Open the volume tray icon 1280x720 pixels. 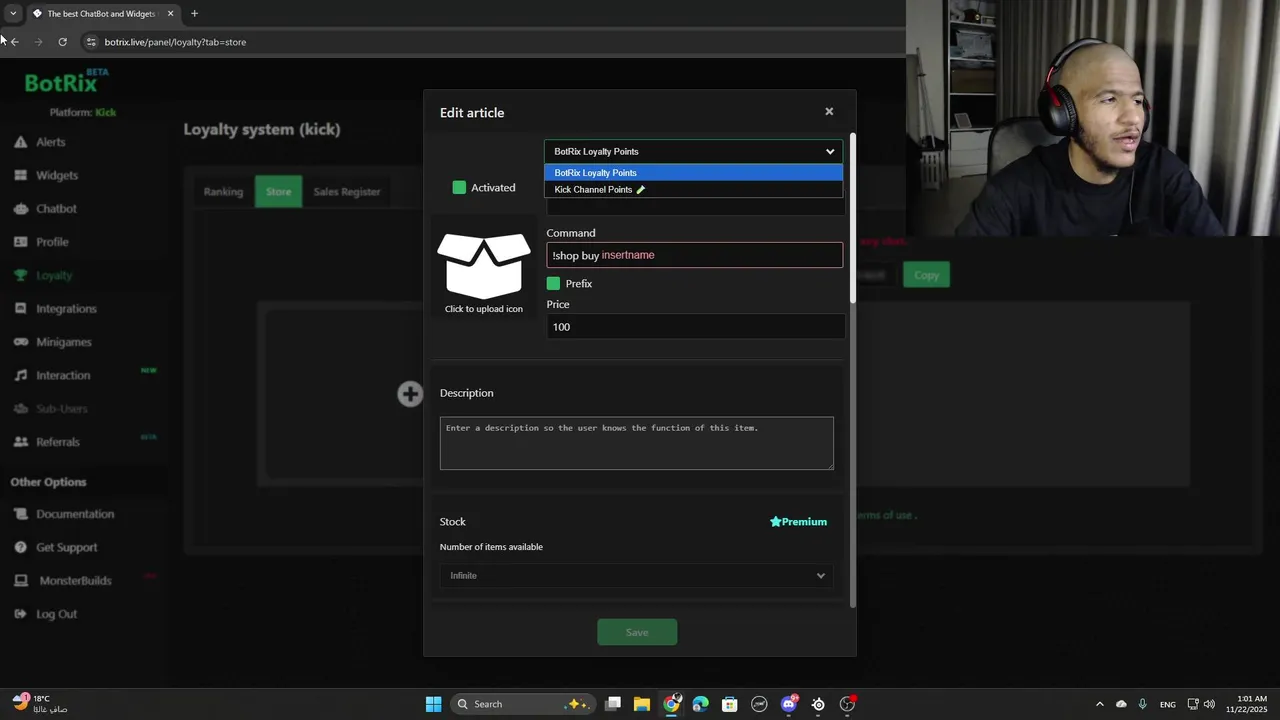click(1210, 704)
